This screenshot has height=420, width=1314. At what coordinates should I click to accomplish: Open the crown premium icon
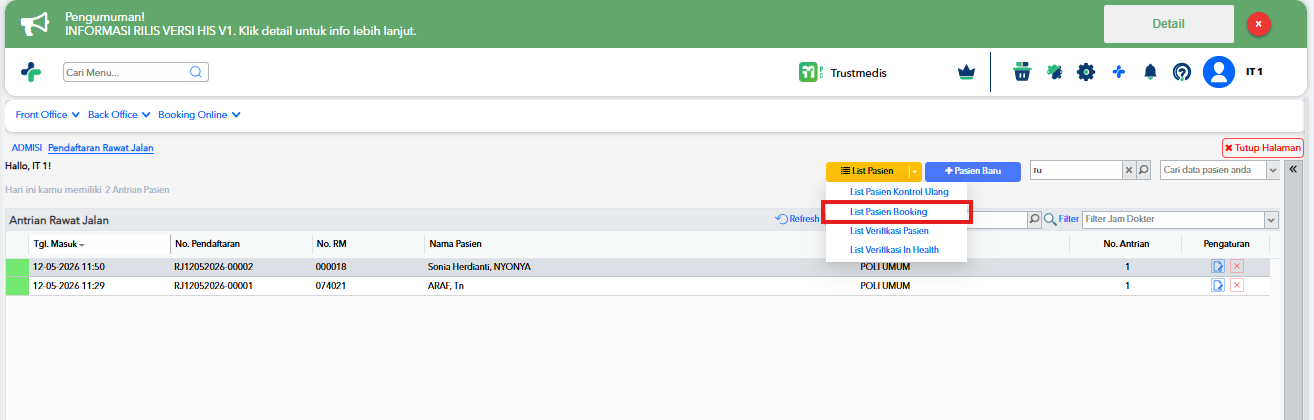966,72
